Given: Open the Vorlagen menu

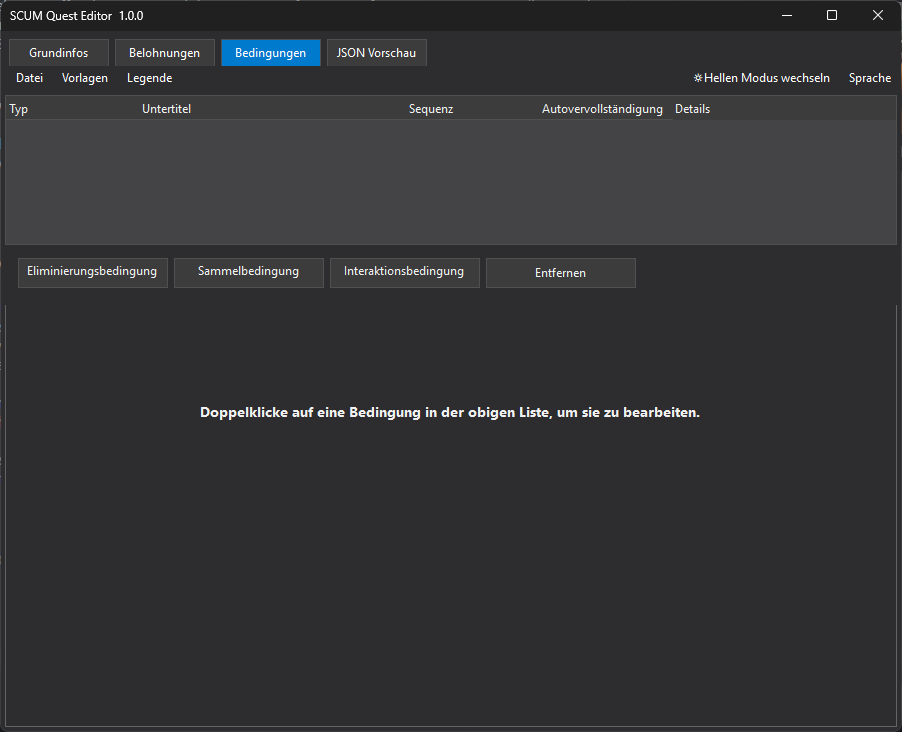Looking at the screenshot, I should [x=85, y=78].
